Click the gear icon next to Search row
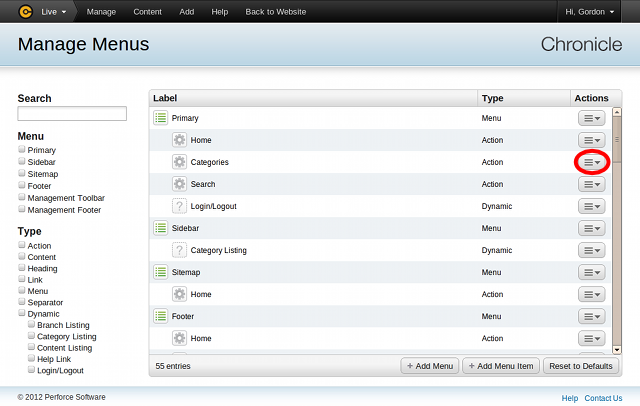 [179, 184]
